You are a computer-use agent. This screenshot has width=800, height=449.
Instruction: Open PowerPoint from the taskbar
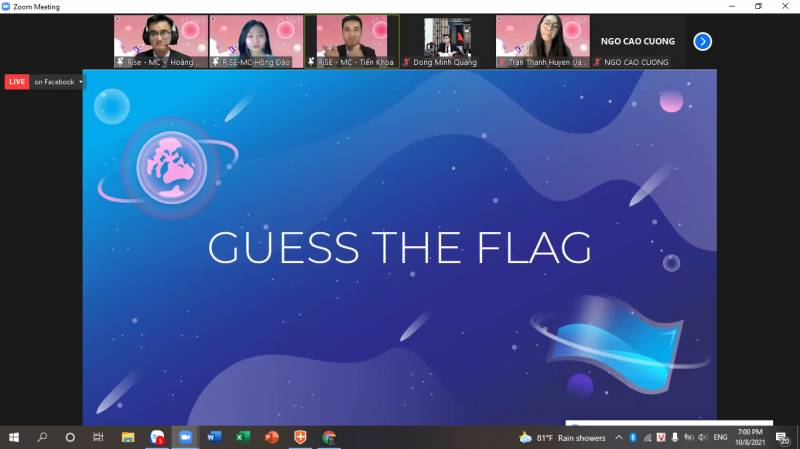tap(271, 437)
